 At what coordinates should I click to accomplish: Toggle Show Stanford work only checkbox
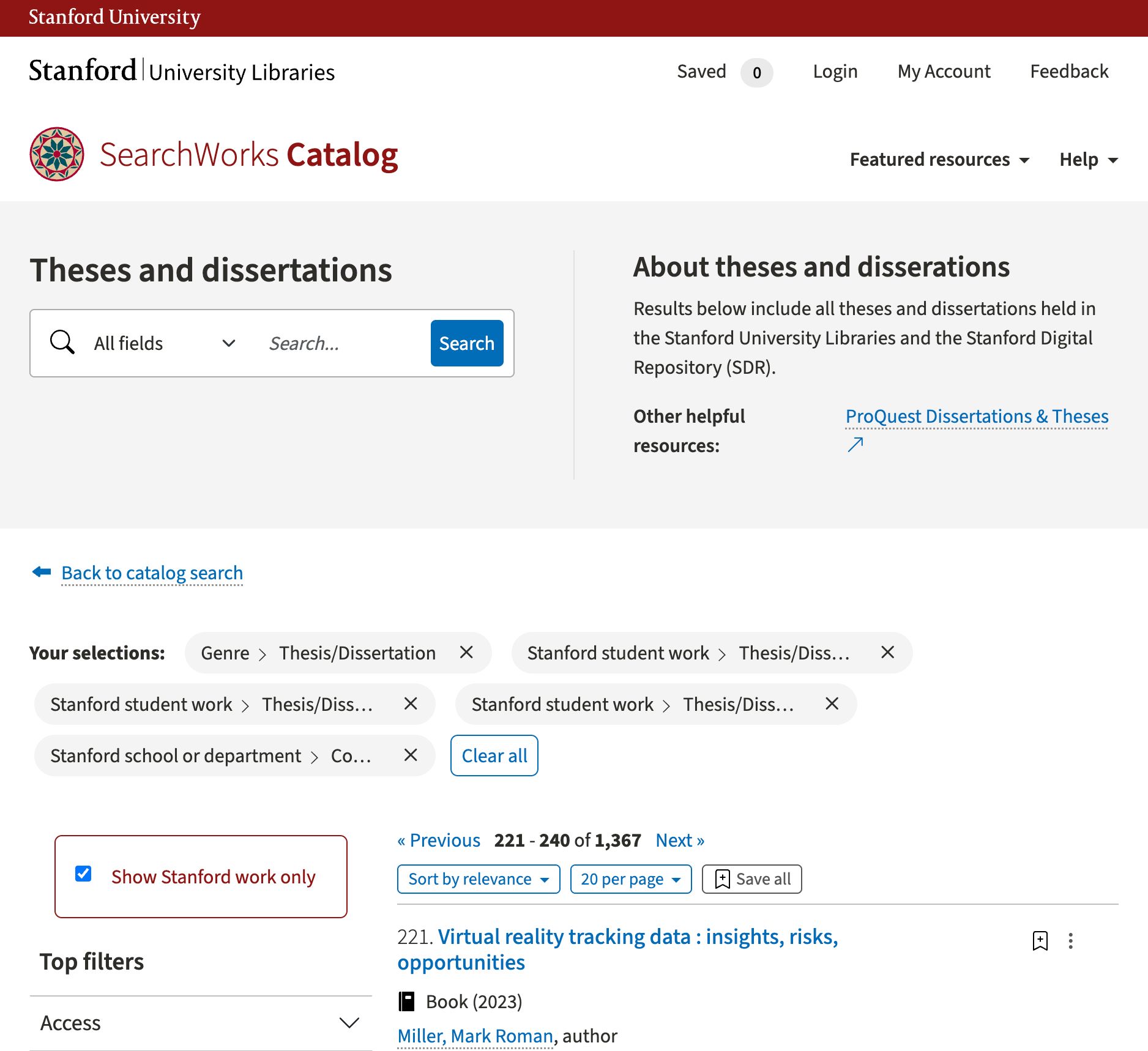(83, 874)
